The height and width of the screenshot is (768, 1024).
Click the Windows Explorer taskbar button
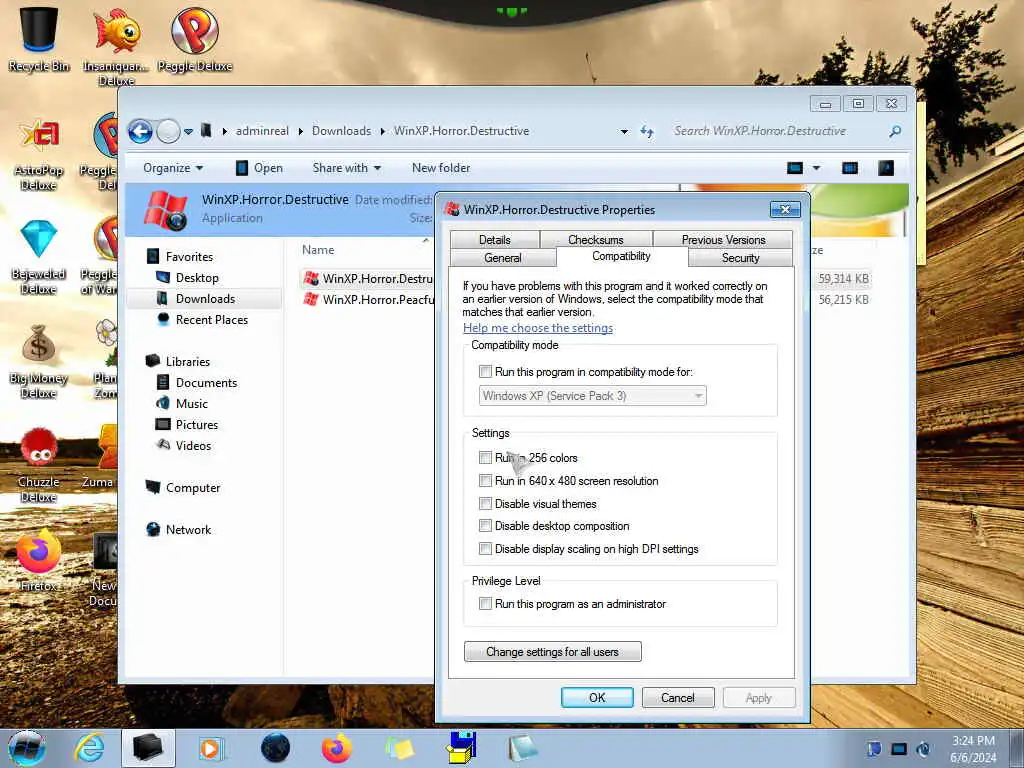(148, 748)
